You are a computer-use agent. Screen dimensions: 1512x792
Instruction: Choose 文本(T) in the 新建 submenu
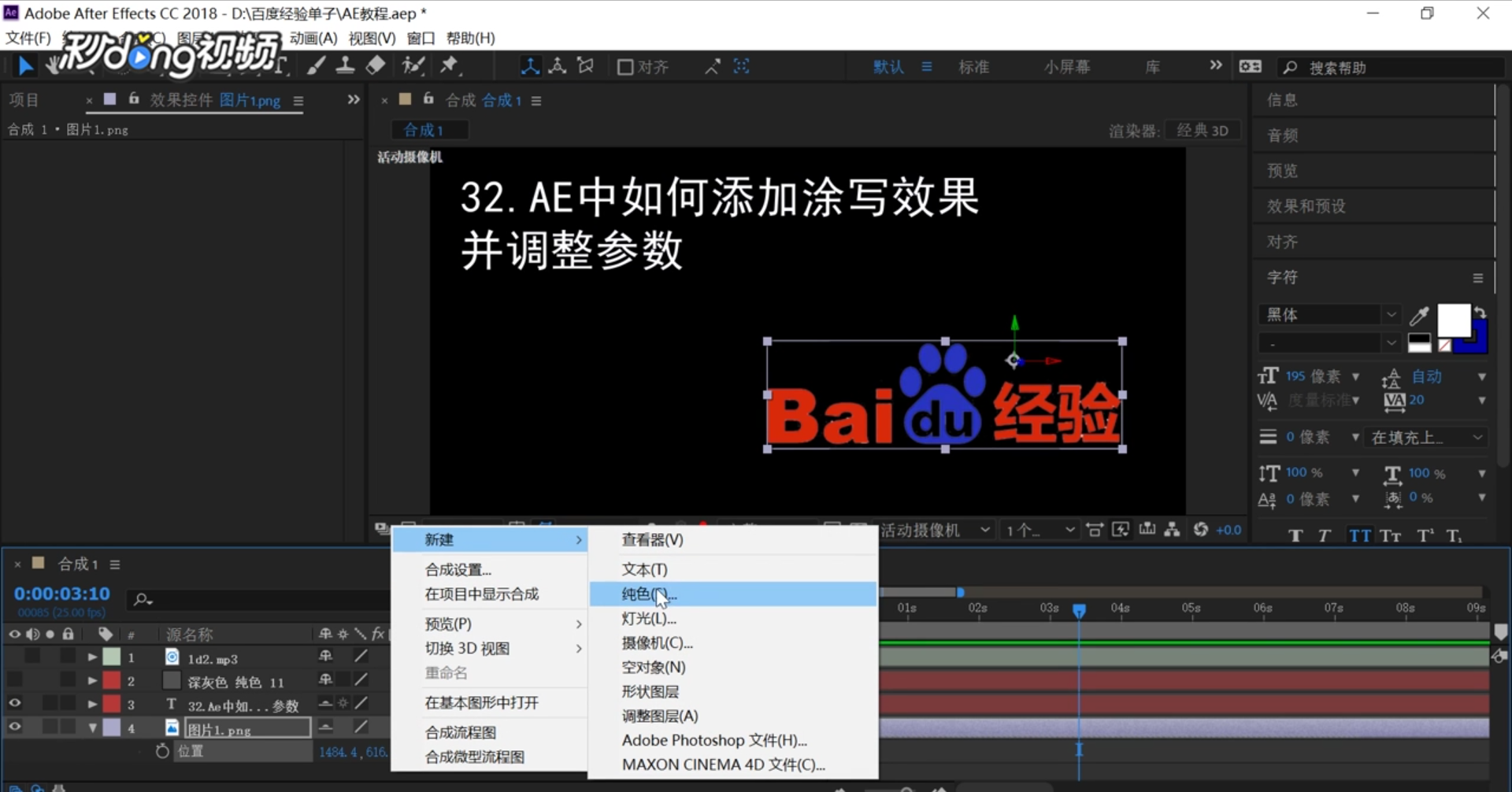(x=733, y=569)
